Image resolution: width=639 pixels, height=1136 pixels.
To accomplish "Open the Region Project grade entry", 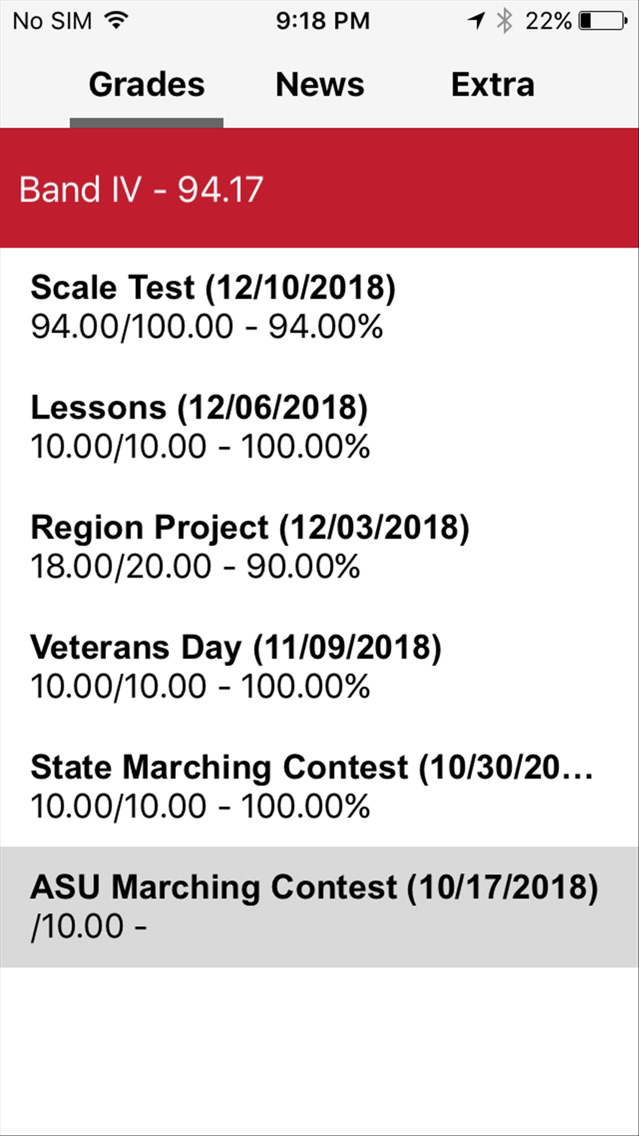I will [320, 547].
